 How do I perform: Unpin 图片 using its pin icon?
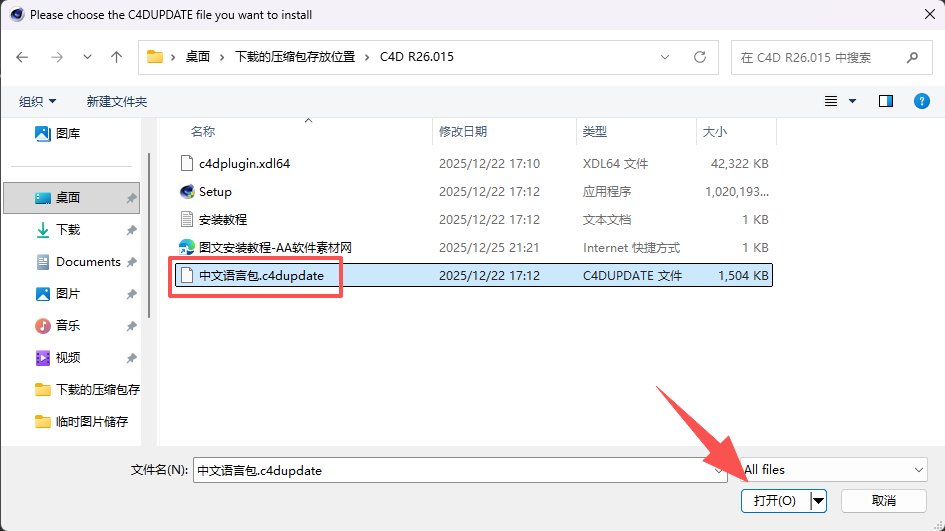pyautogui.click(x=131, y=294)
